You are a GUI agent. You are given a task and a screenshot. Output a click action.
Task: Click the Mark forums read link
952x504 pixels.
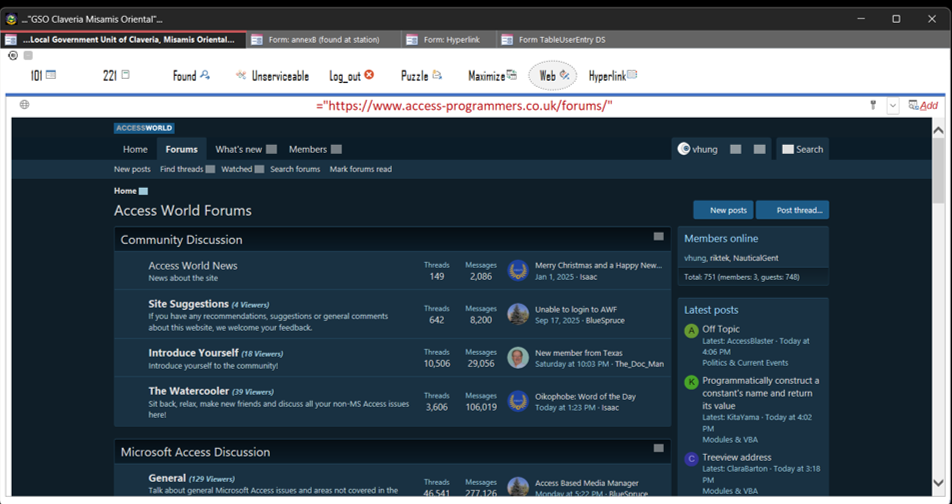pyautogui.click(x=361, y=169)
